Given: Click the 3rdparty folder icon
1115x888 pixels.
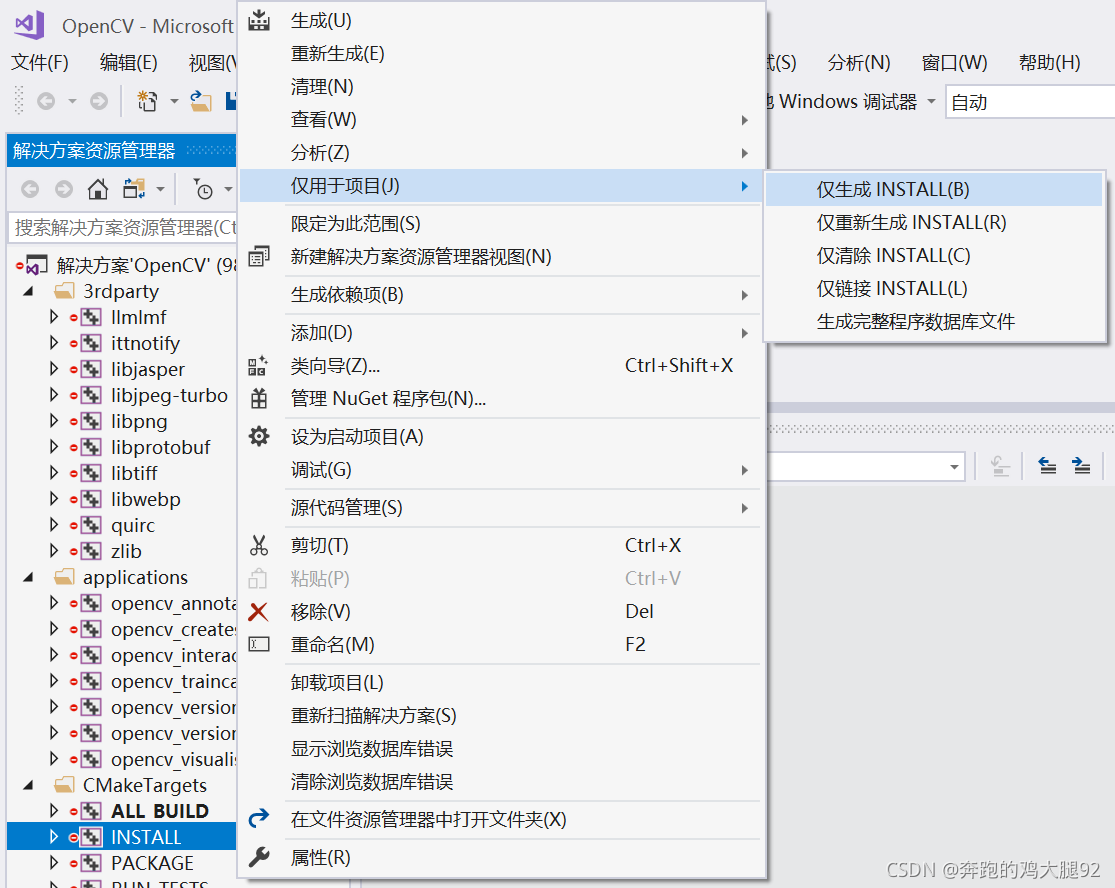Looking at the screenshot, I should (65, 291).
